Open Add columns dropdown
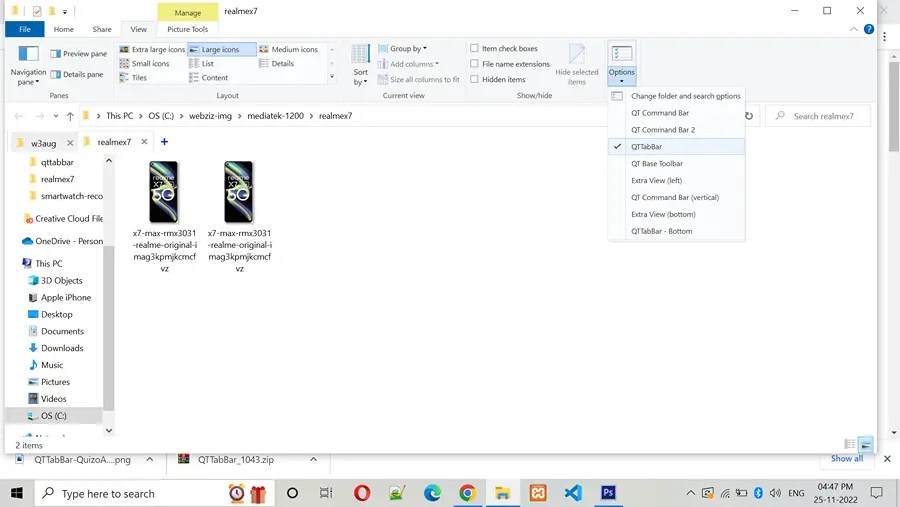This screenshot has height=507, width=900. coord(408,64)
